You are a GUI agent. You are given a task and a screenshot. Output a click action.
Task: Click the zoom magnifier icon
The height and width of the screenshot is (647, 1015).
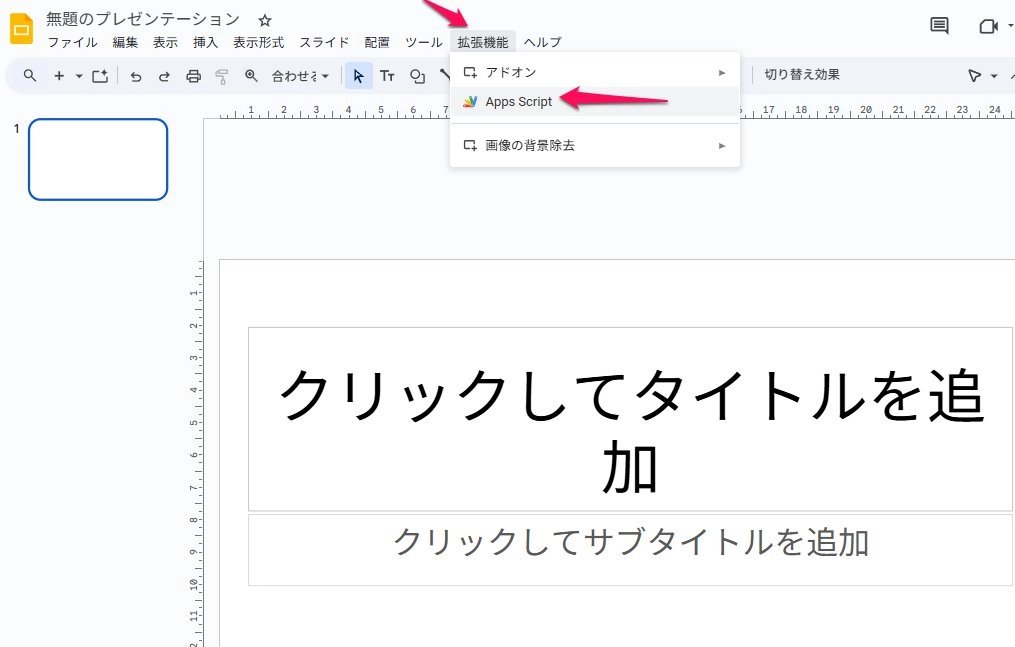[x=251, y=76]
